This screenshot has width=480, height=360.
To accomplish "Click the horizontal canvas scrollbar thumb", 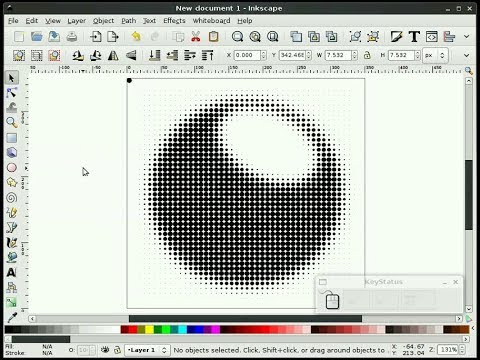I will (x=245, y=319).
